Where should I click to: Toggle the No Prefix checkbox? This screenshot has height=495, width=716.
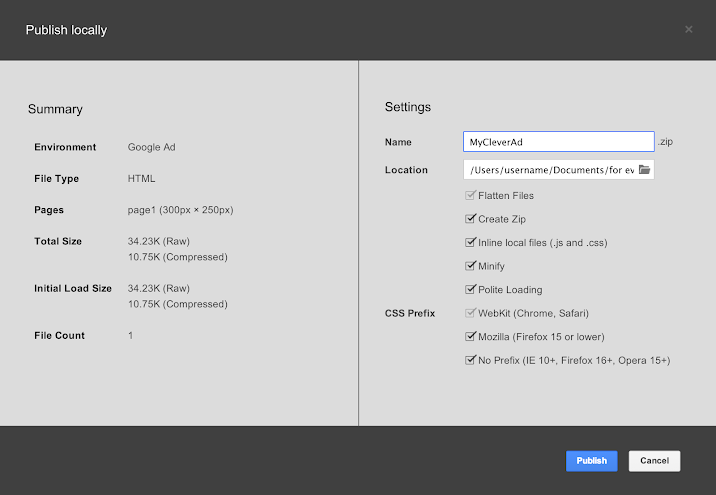(x=470, y=360)
